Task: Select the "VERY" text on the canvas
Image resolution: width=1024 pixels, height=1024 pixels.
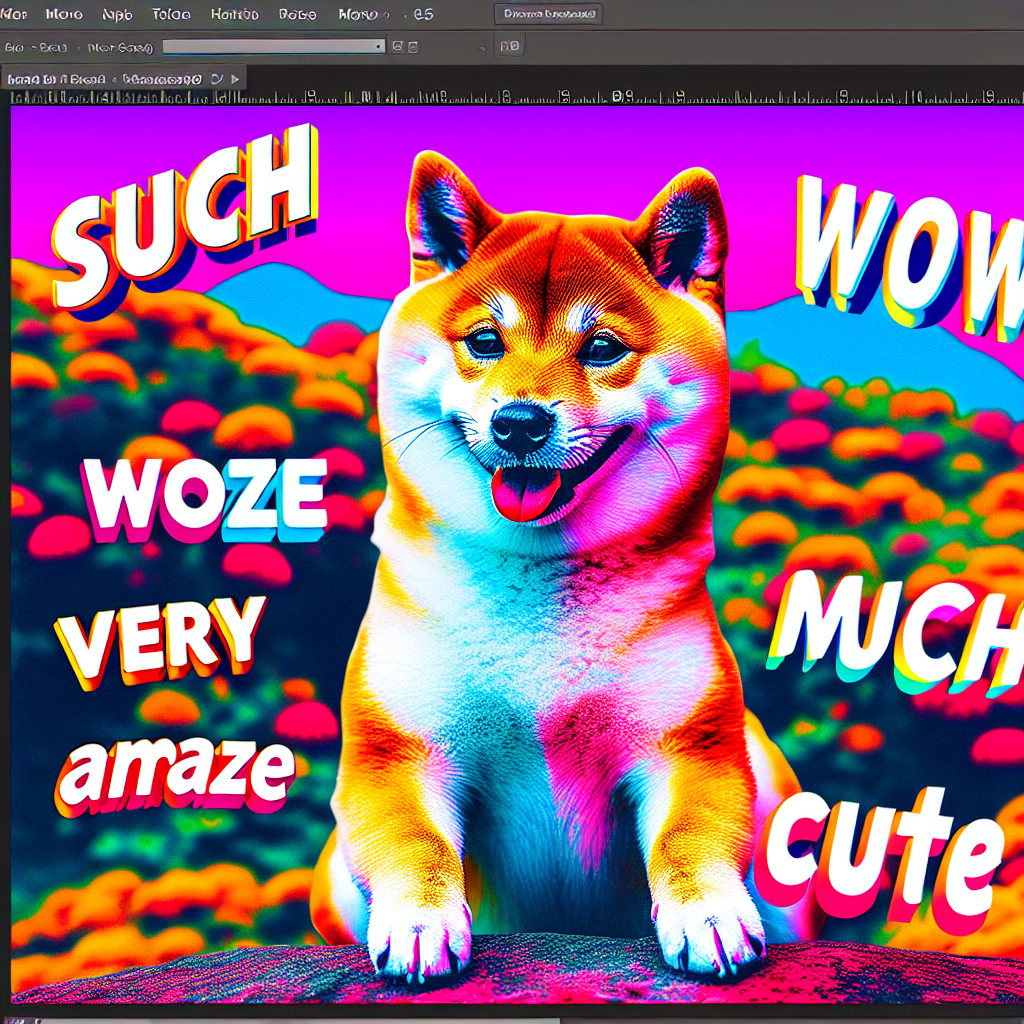Action: [x=160, y=643]
